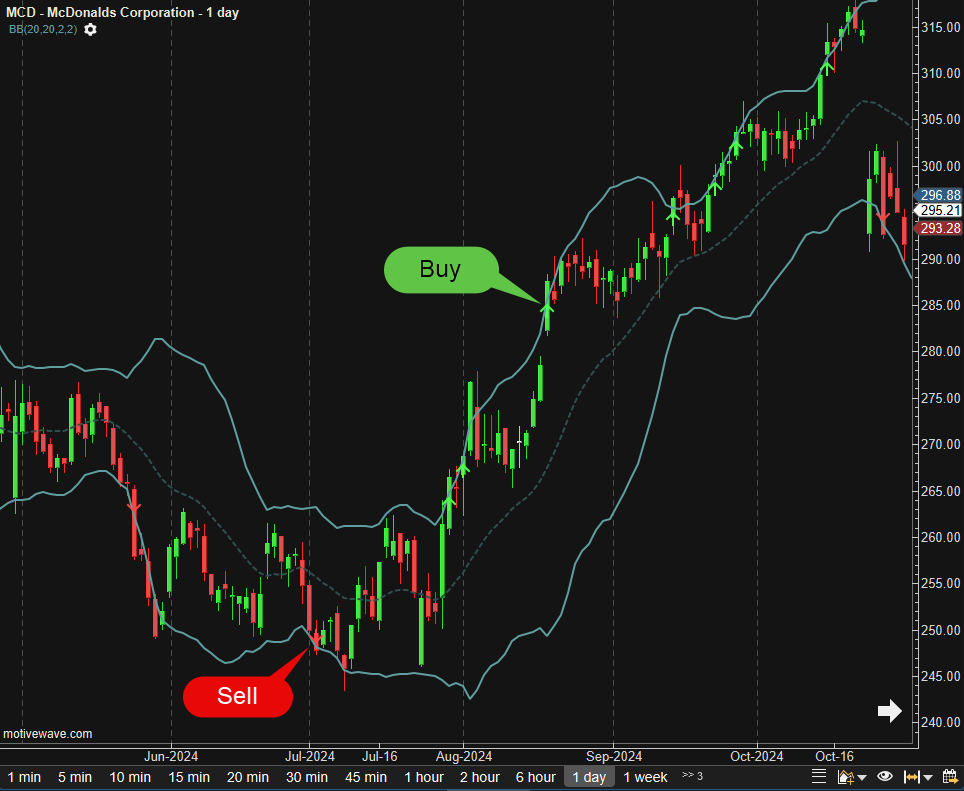Image resolution: width=964 pixels, height=791 pixels.
Task: Click the green Buy label callout
Action: coord(440,270)
